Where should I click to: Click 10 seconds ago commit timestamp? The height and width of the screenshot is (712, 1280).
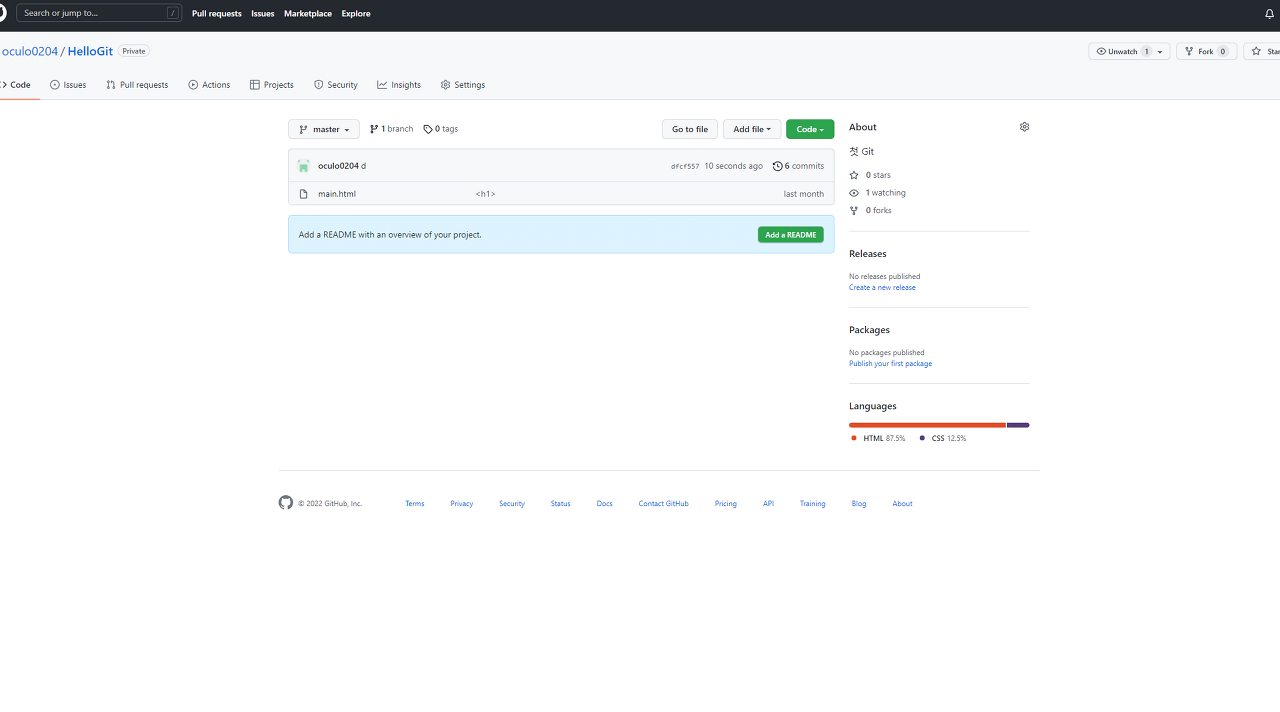tap(733, 166)
